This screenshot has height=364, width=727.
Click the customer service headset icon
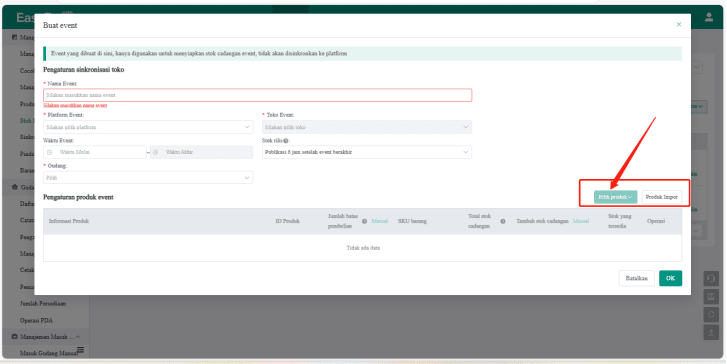[x=711, y=279]
